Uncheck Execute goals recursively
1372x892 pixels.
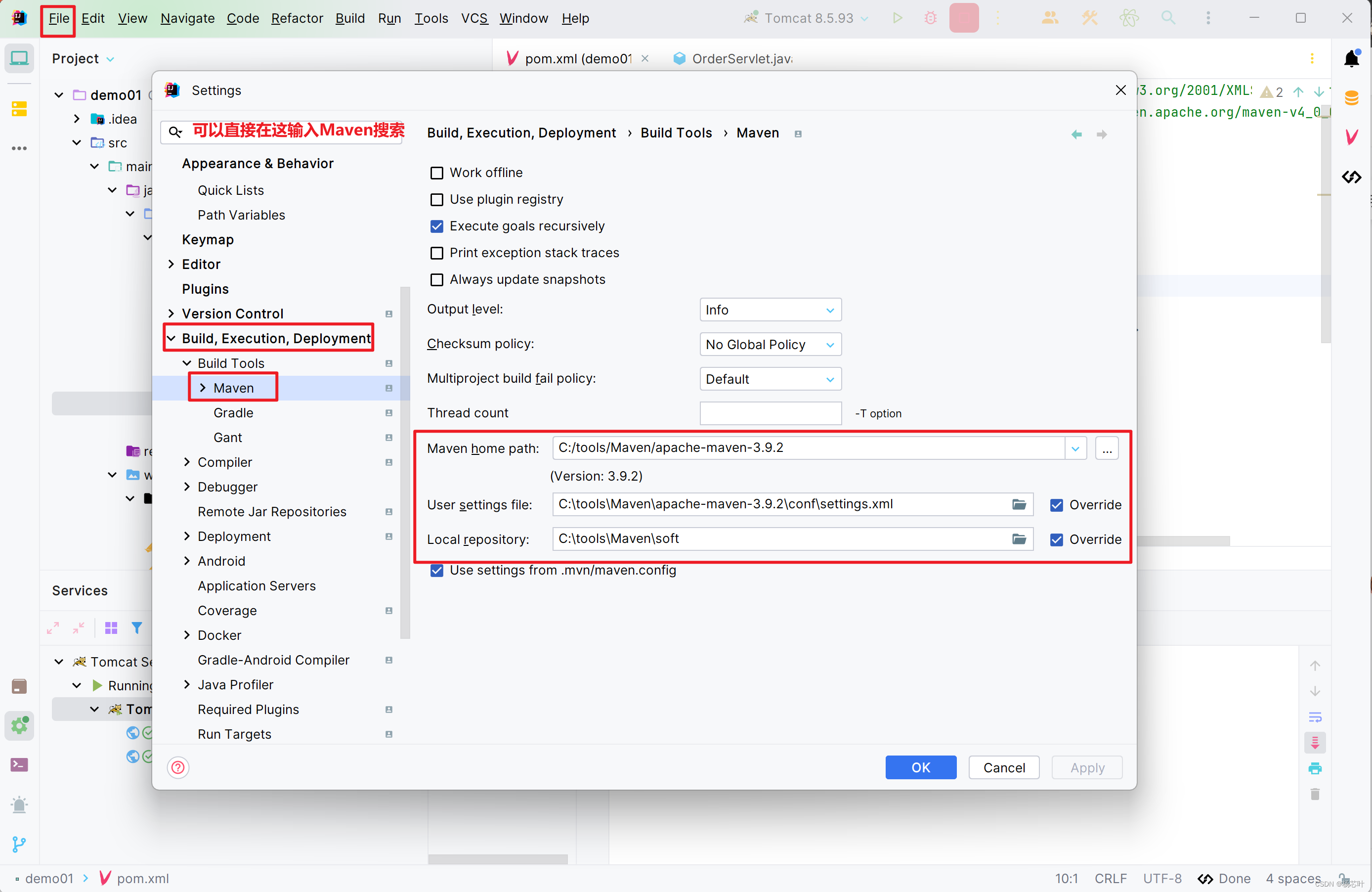pyautogui.click(x=437, y=226)
